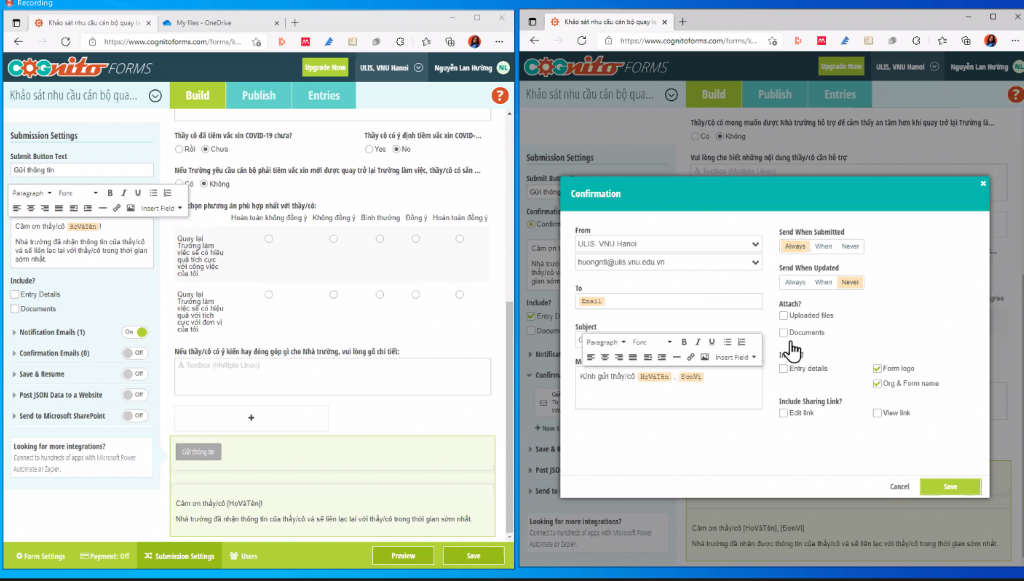The height and width of the screenshot is (581, 1024).
Task: Open the orange help question mark in left window
Action: pos(500,95)
